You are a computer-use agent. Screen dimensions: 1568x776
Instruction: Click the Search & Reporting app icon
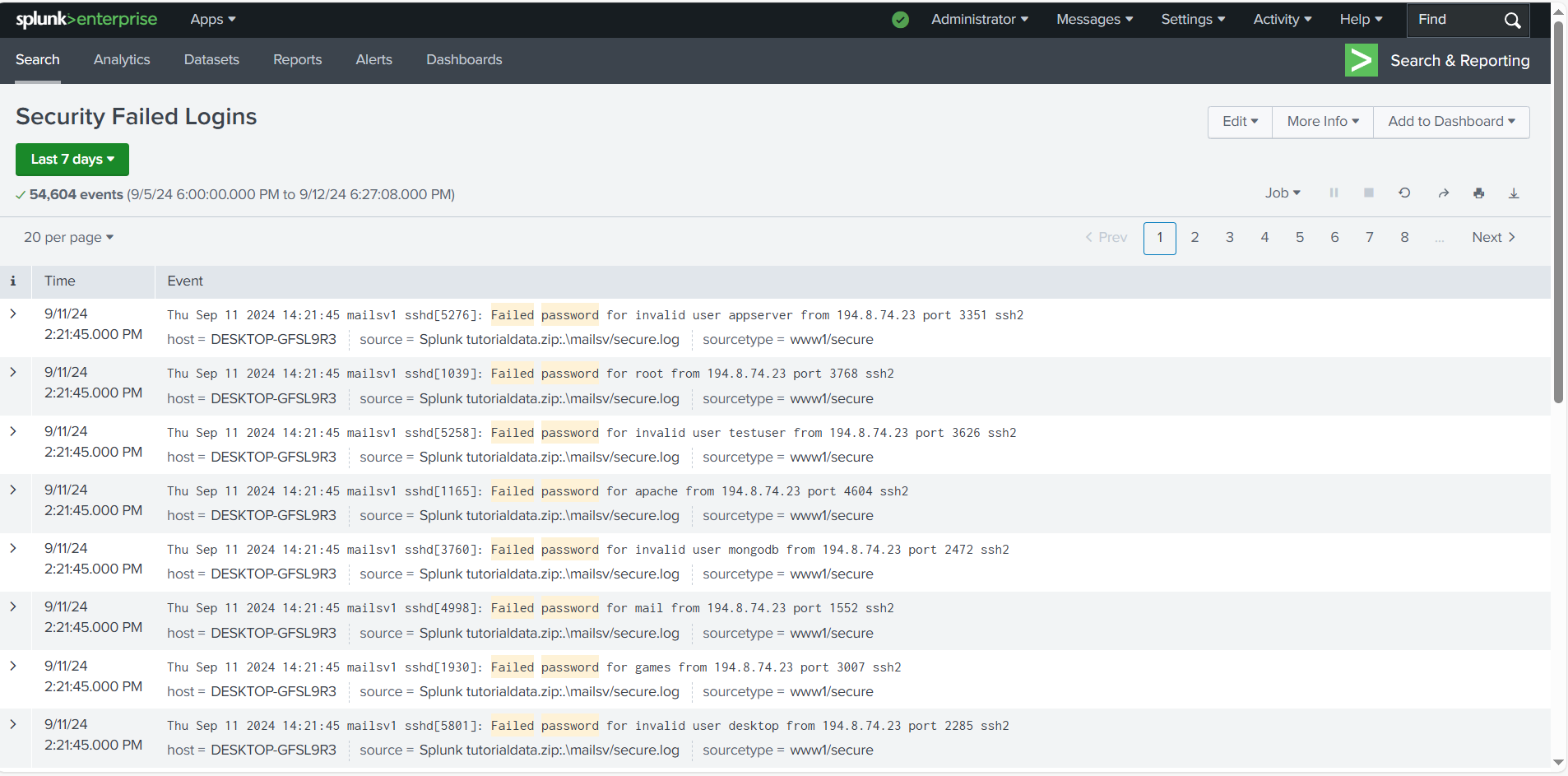pos(1362,59)
